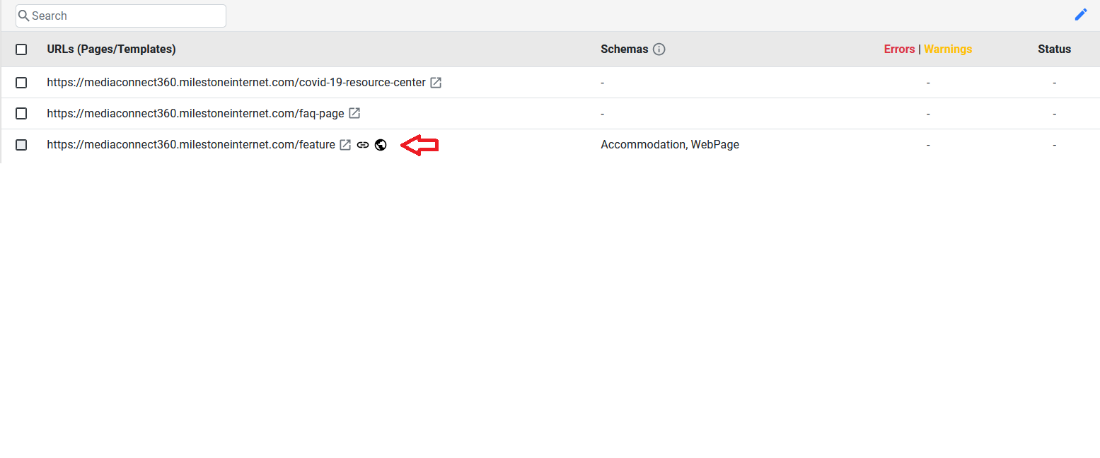The width and height of the screenshot is (1100, 458).
Task: Open the faq-page URL link
Action: [x=196, y=114]
